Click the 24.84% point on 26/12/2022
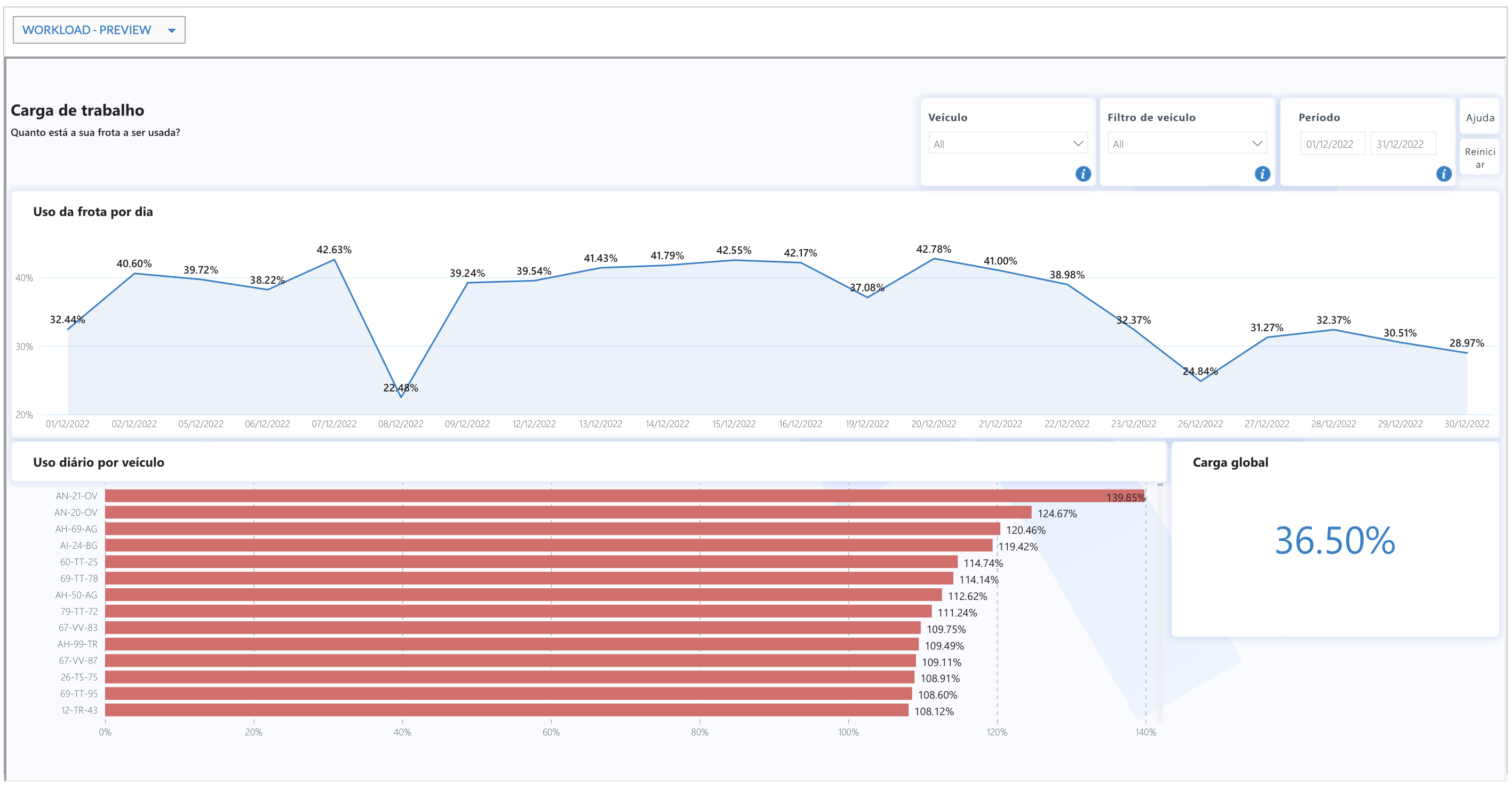Viewport: 1512px width, 785px height. point(1200,381)
